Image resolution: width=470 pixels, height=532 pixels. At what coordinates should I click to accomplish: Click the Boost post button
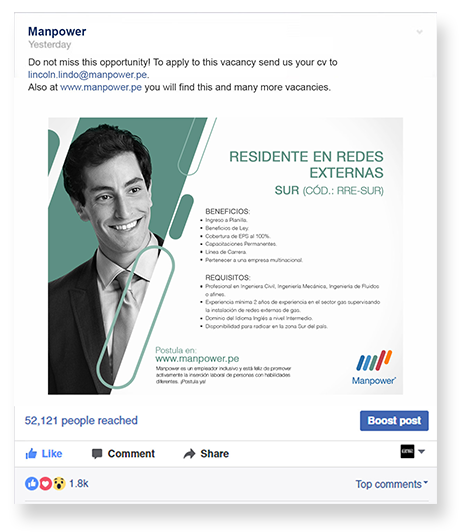pos(394,421)
